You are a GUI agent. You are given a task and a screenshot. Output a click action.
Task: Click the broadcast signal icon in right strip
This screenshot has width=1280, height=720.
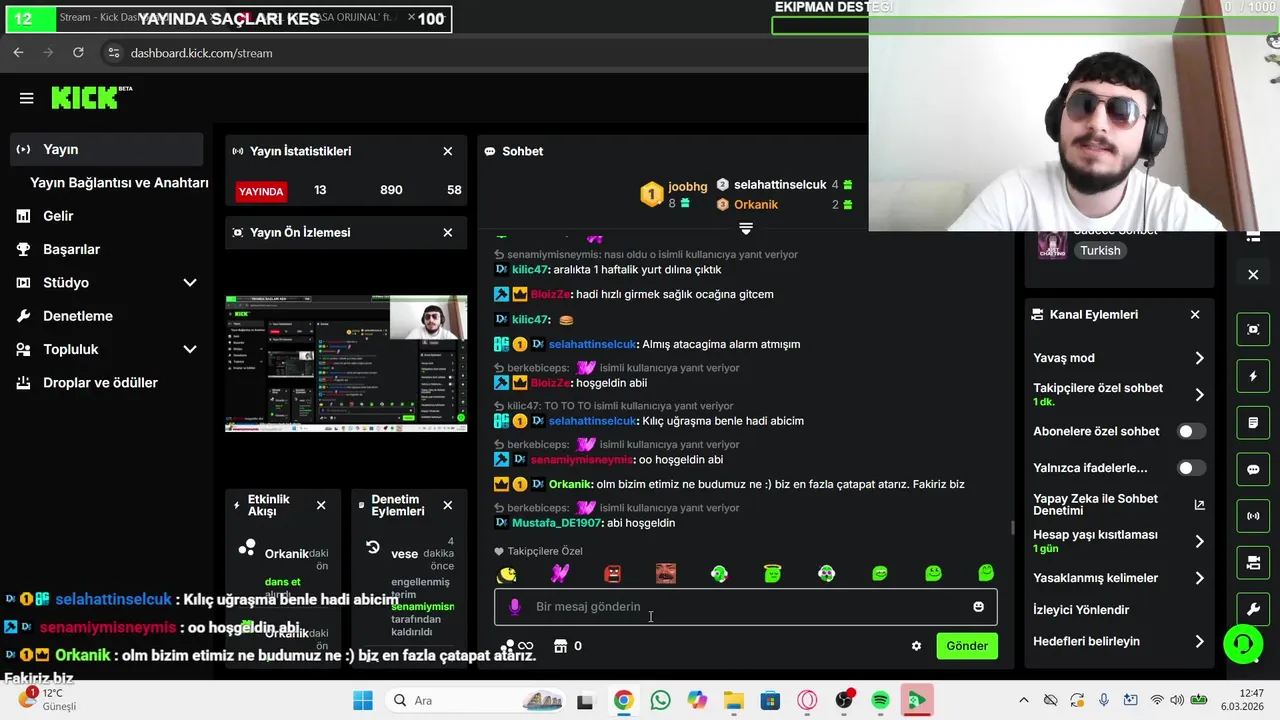pos(1253,516)
